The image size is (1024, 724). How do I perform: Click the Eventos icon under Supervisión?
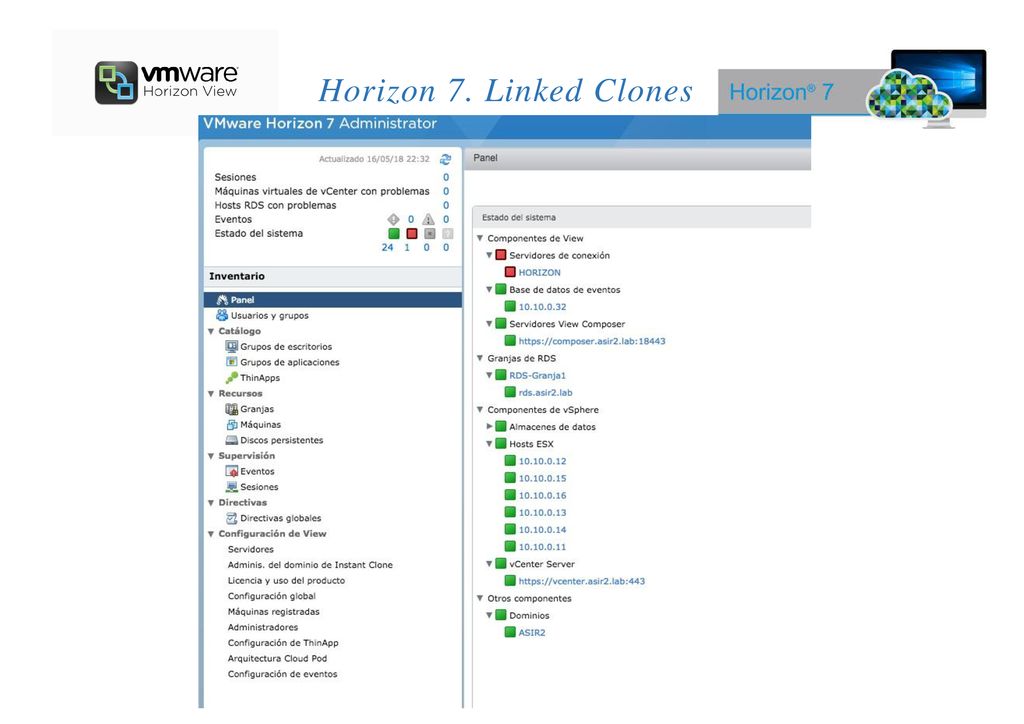[232, 471]
